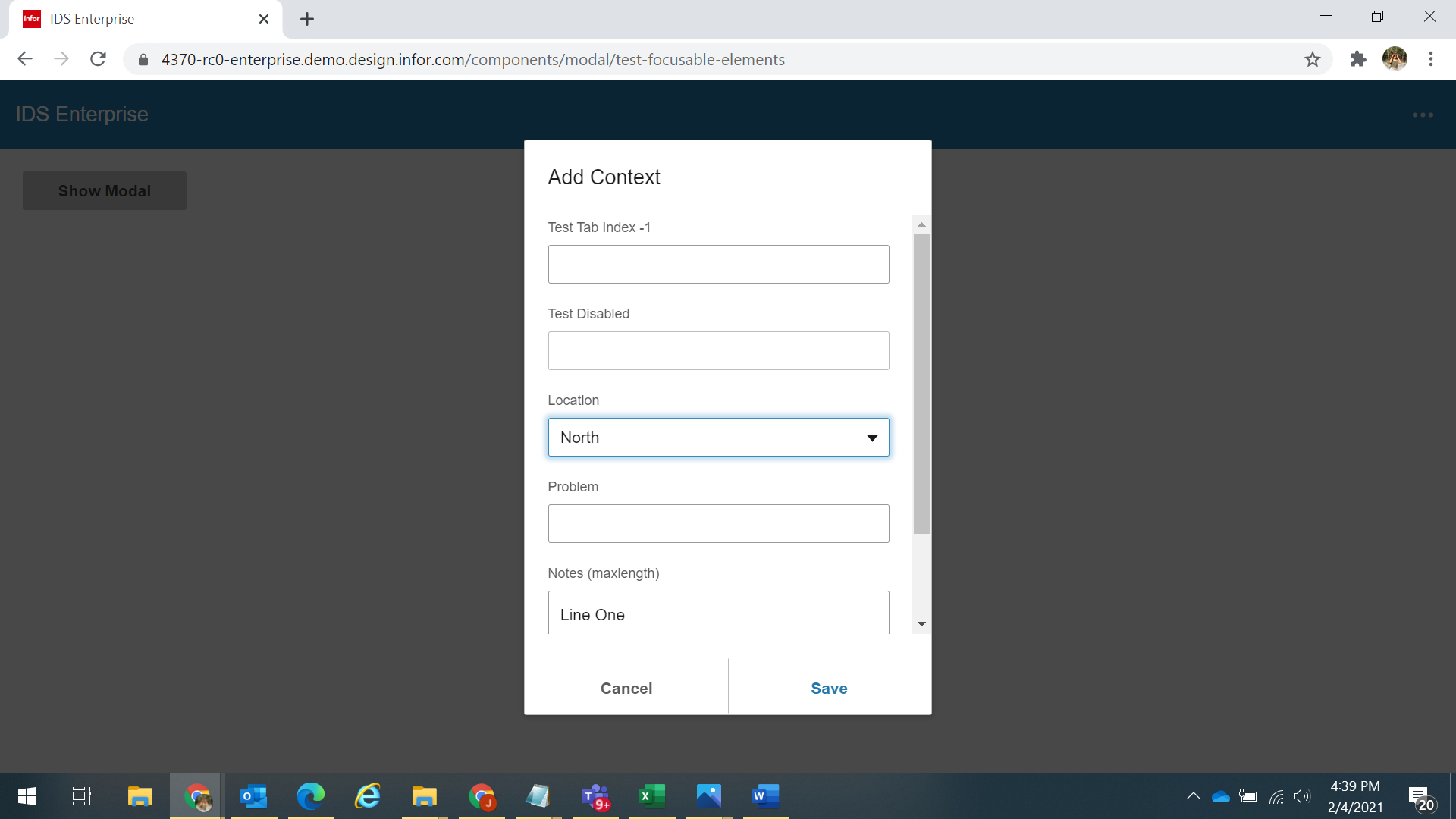This screenshot has height=819, width=1456.
Task: Bookmark this page with star icon
Action: pos(1313,59)
